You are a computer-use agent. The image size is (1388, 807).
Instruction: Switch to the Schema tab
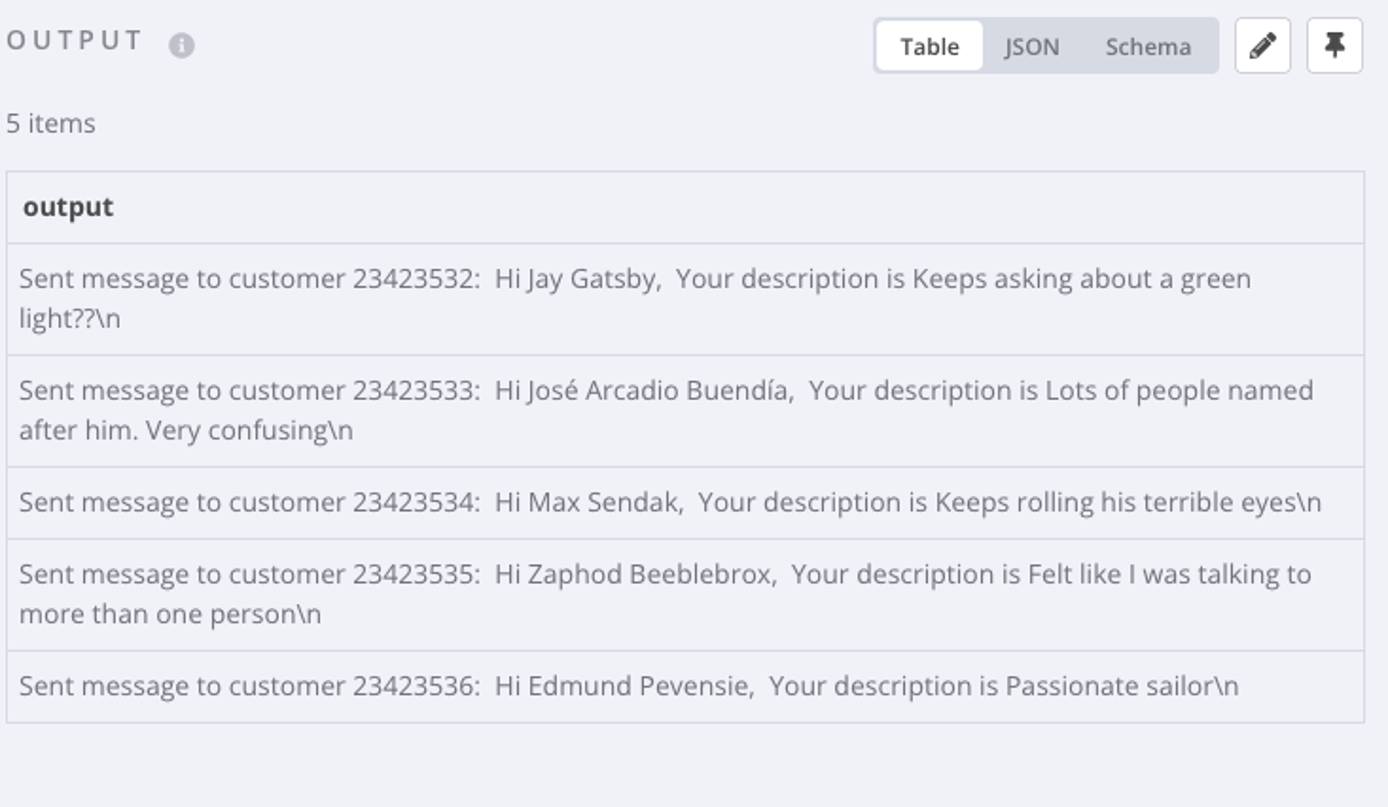[1147, 45]
